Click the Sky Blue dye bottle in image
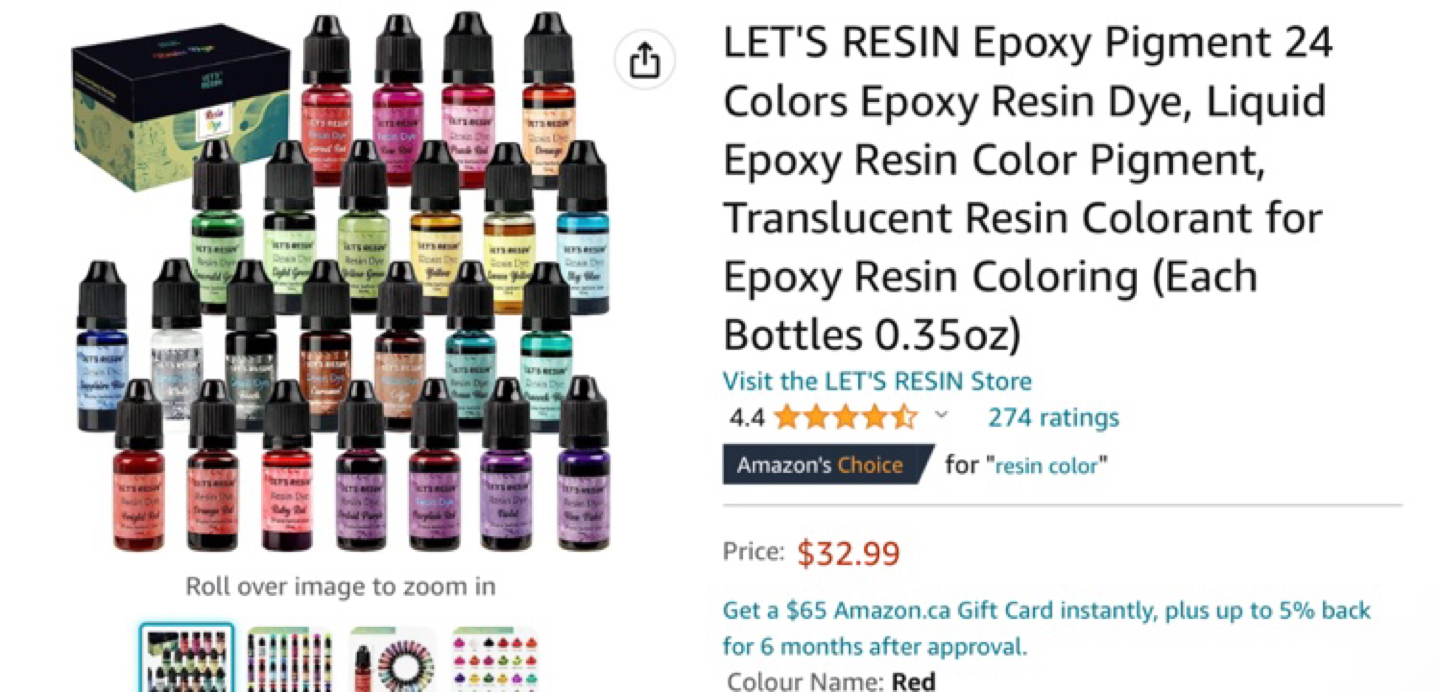The image size is (1440, 692). (x=583, y=228)
